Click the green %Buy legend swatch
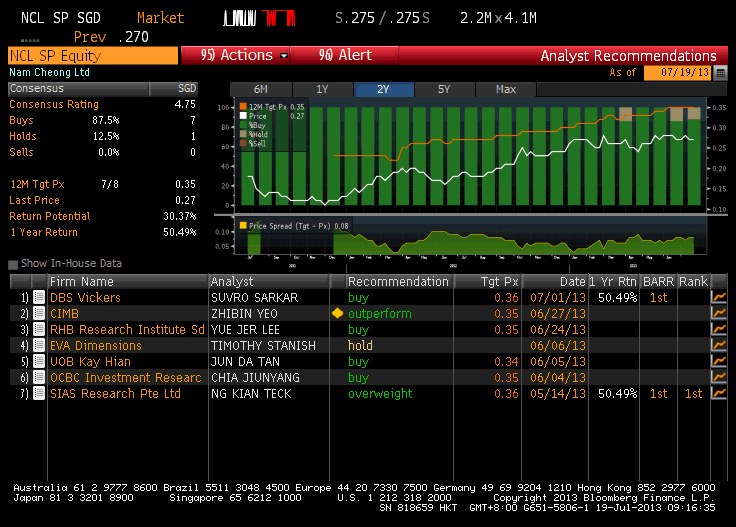 tap(243, 125)
